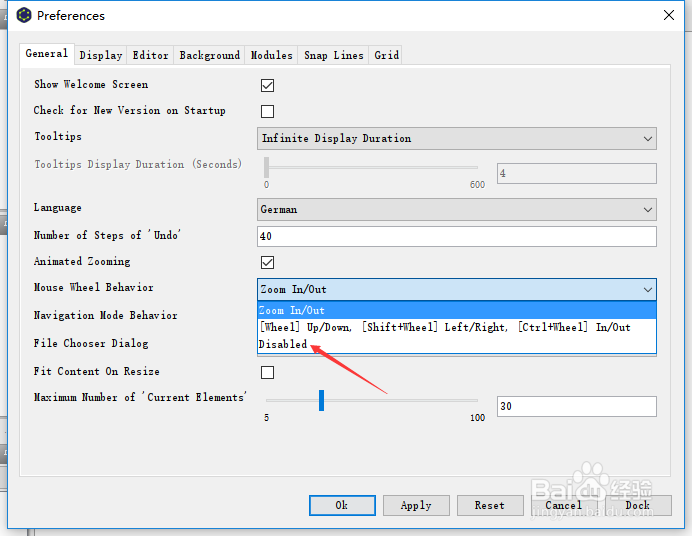Click the File Chooser Dialog label
692x536 pixels.
91,343
